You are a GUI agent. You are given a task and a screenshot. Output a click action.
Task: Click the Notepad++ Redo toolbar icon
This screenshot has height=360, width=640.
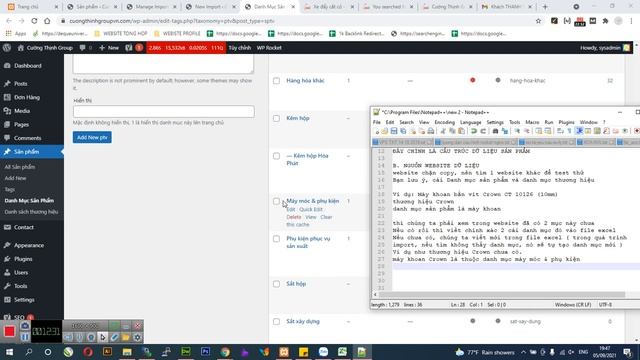483,131
